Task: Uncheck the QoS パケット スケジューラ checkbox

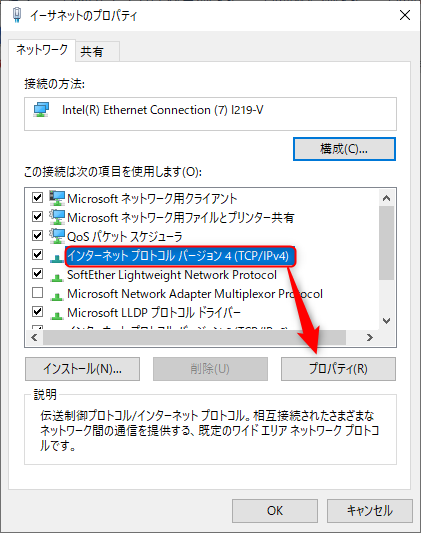Action: coord(37,235)
